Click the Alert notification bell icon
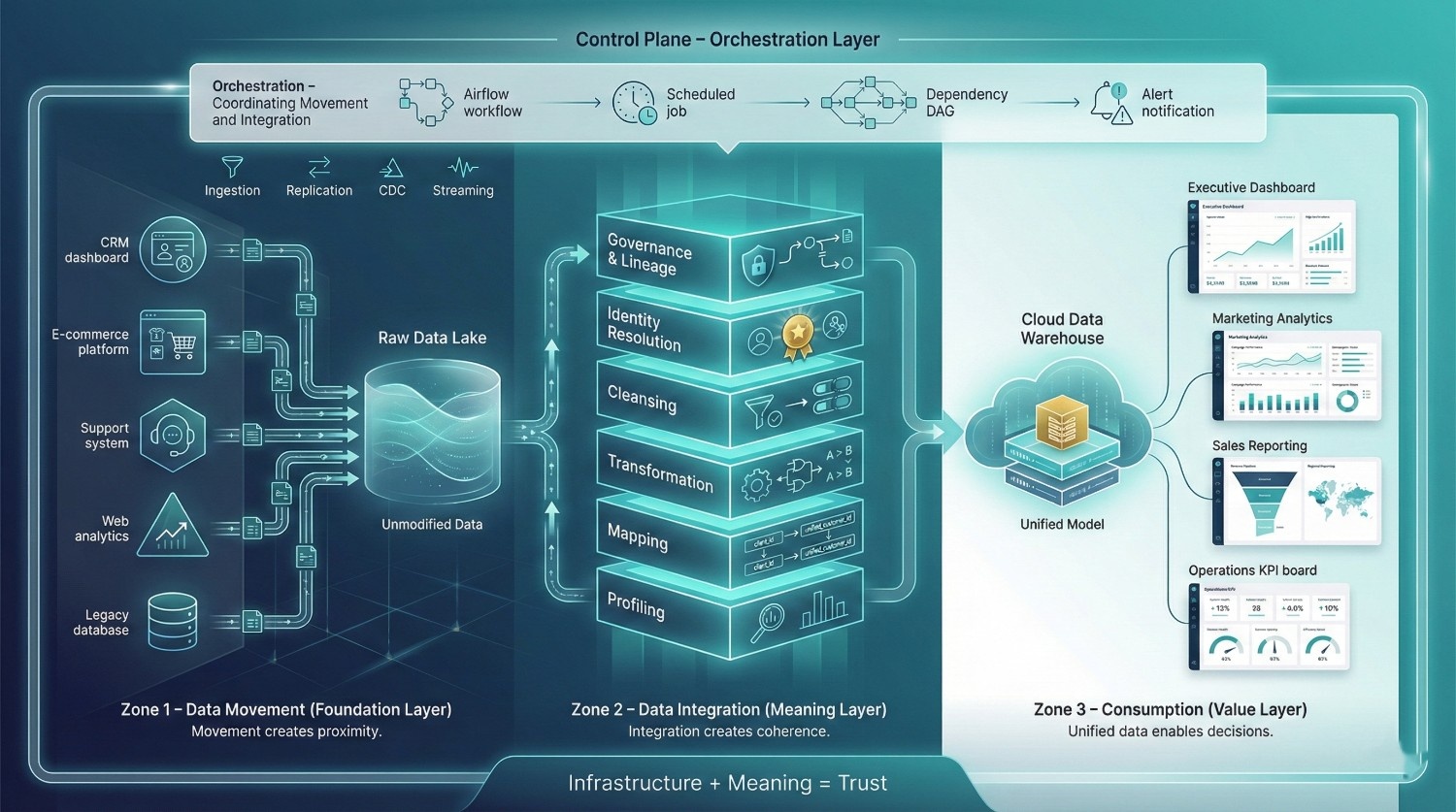 1111,103
